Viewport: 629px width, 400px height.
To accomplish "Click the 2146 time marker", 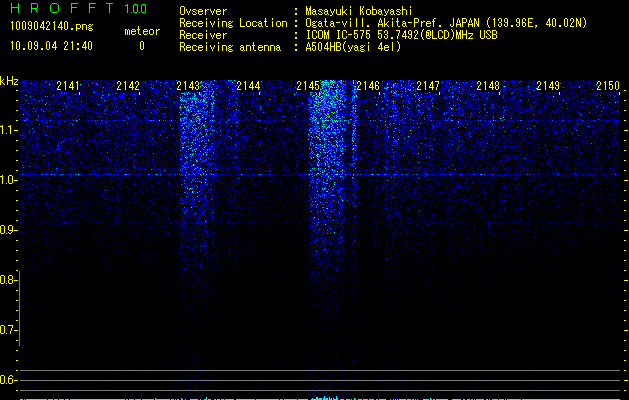I will point(368,85).
